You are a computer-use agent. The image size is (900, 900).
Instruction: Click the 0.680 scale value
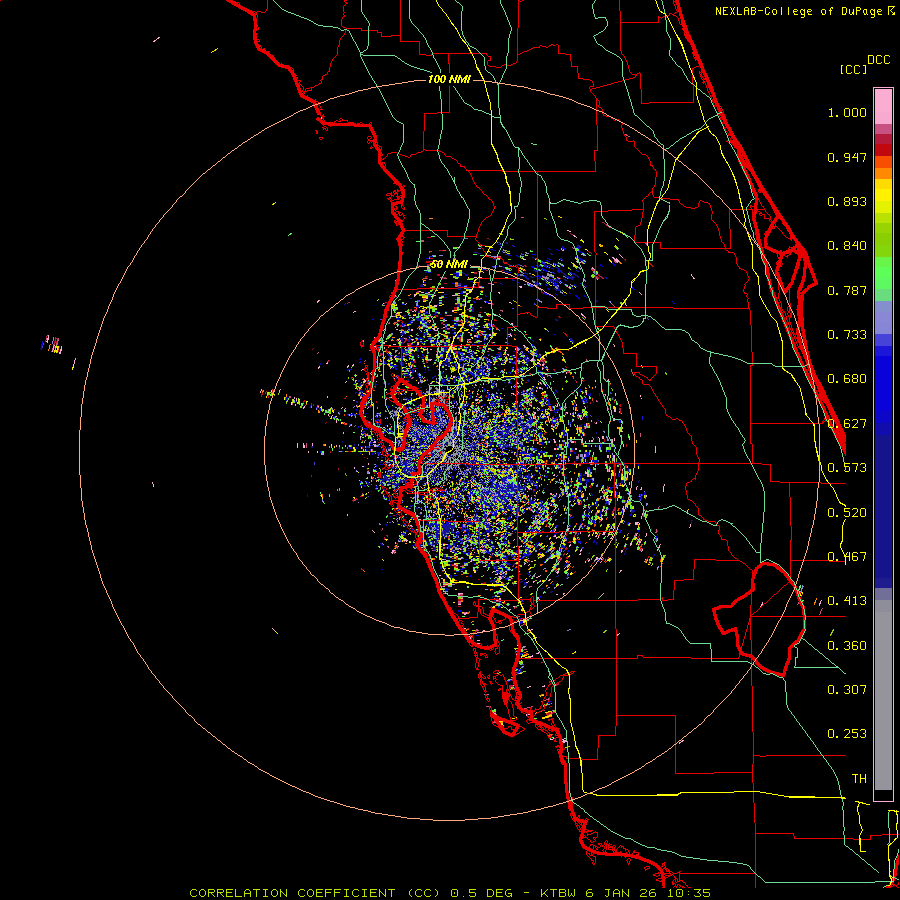point(847,379)
